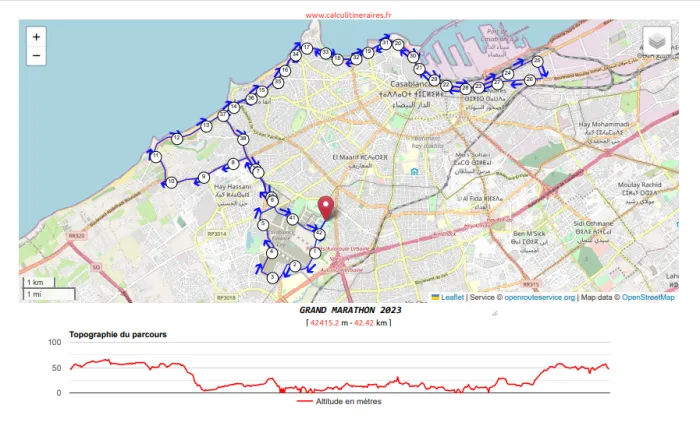Zoom in on the map
Screen dimensions: 700x440
point(37,37)
